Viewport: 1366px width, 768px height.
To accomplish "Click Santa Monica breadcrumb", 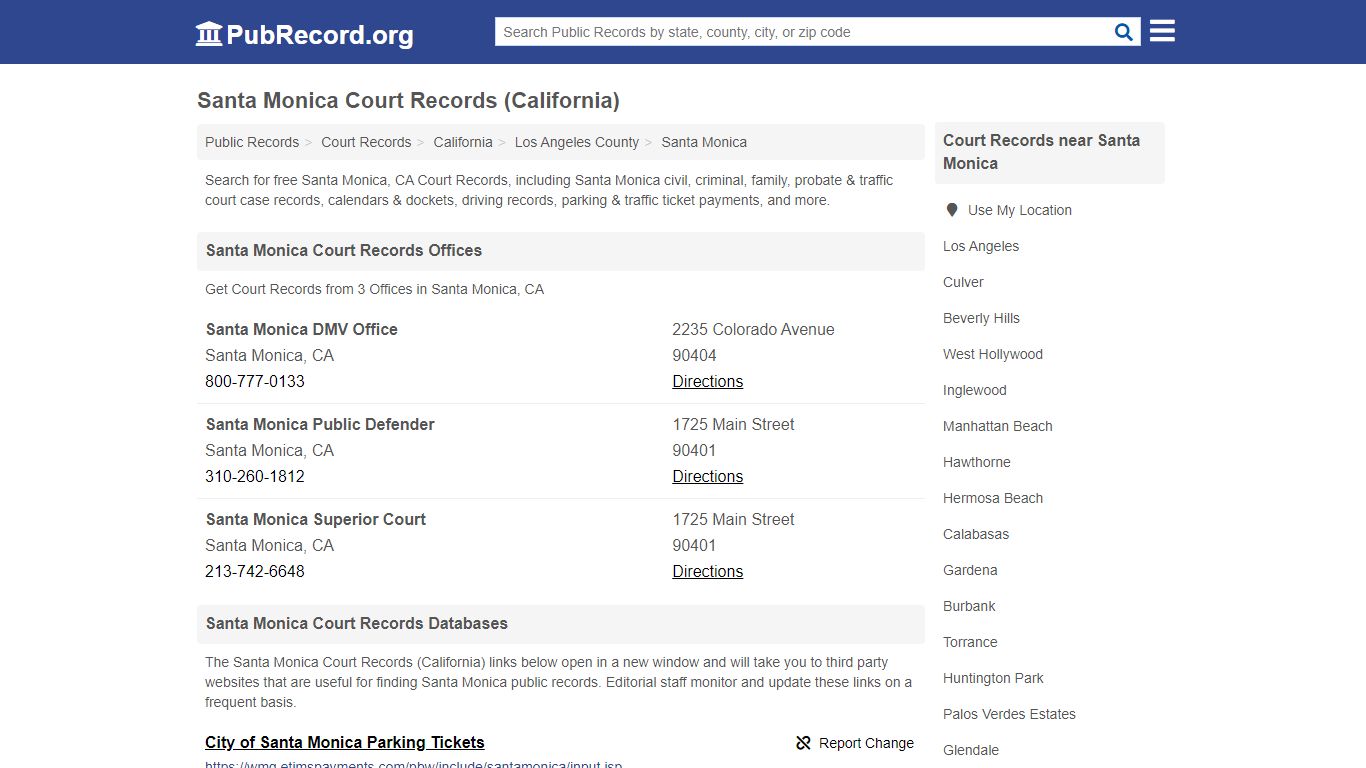I will tap(704, 142).
